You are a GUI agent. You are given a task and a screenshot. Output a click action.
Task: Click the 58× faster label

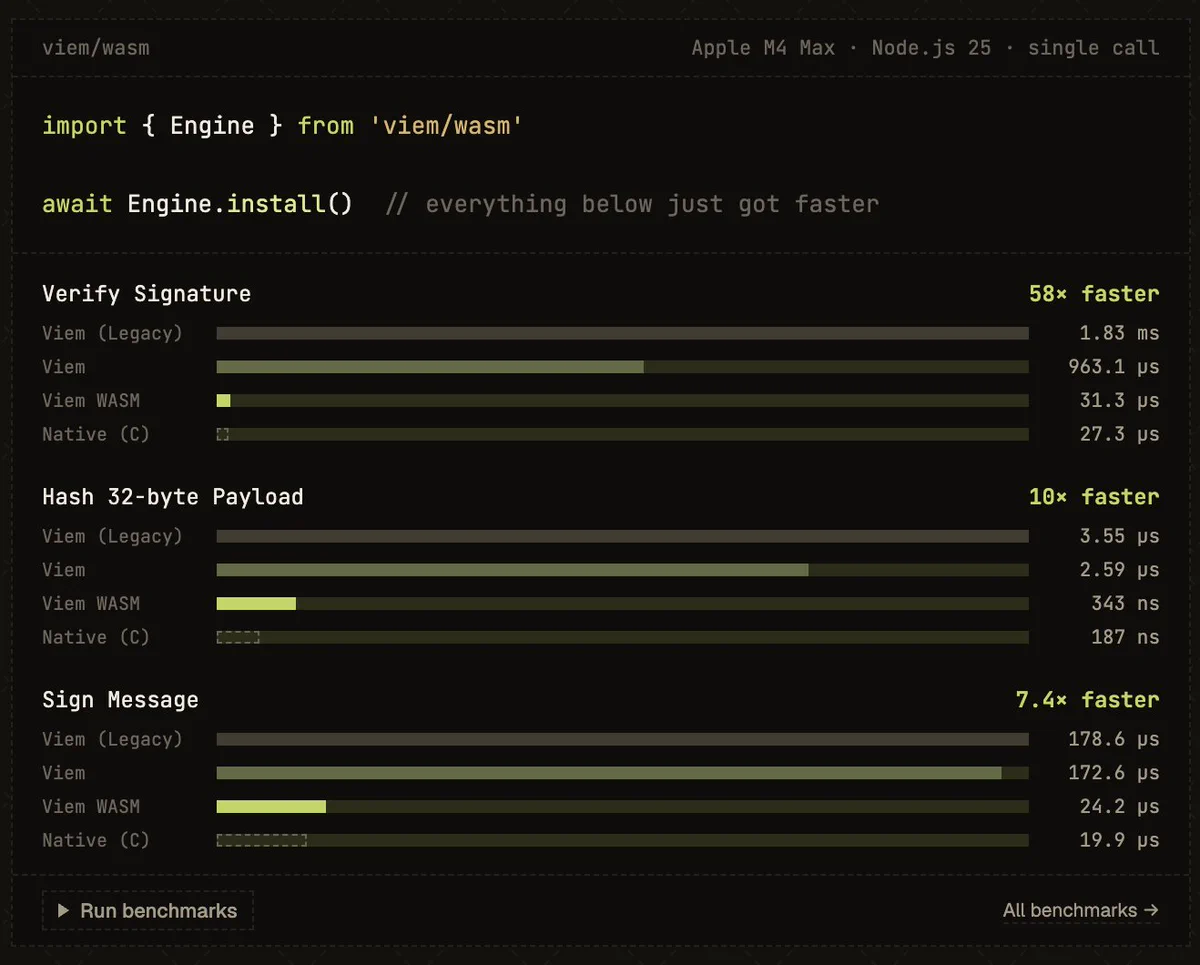(x=1094, y=294)
